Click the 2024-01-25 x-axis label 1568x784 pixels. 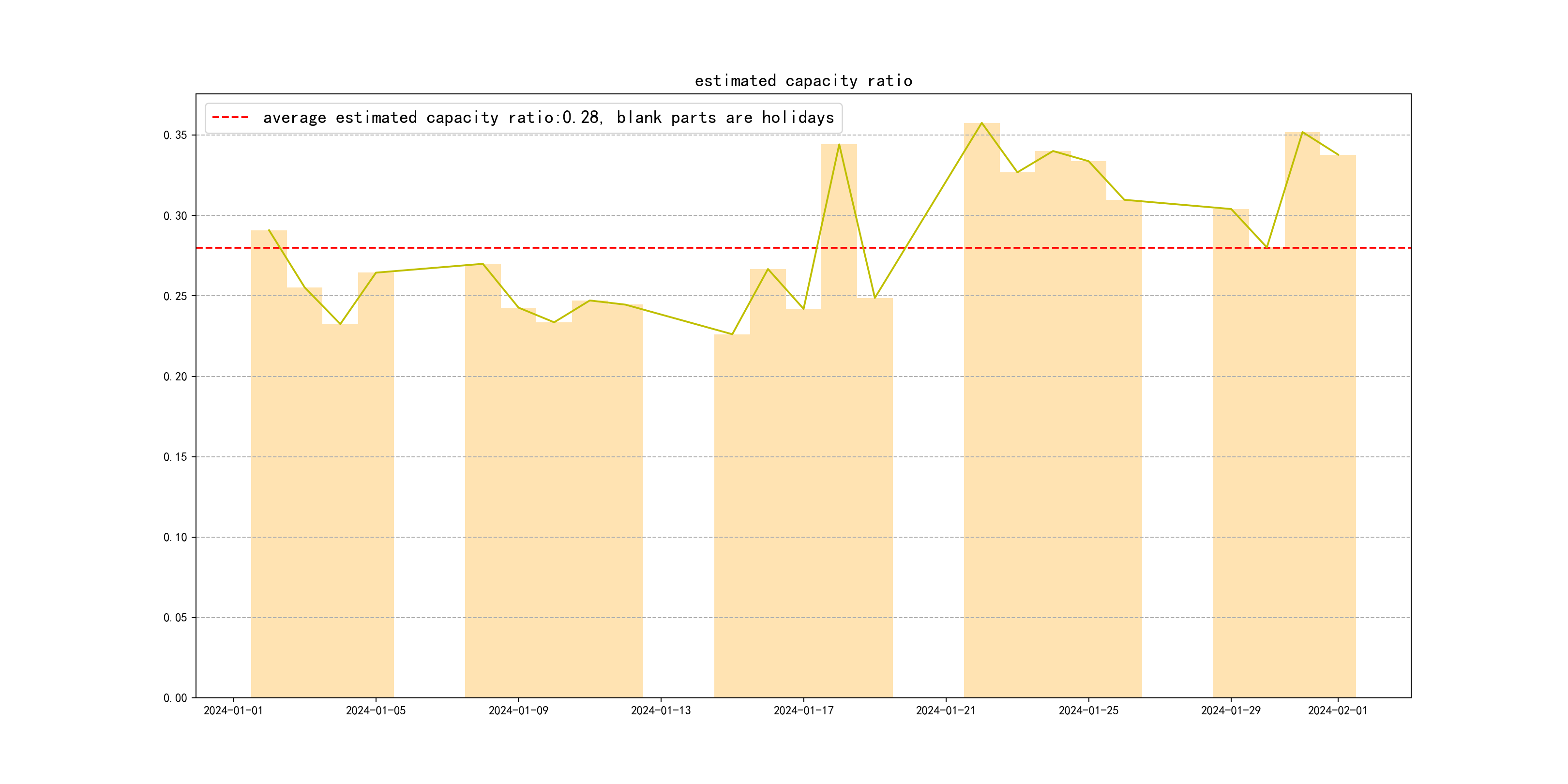1088,710
